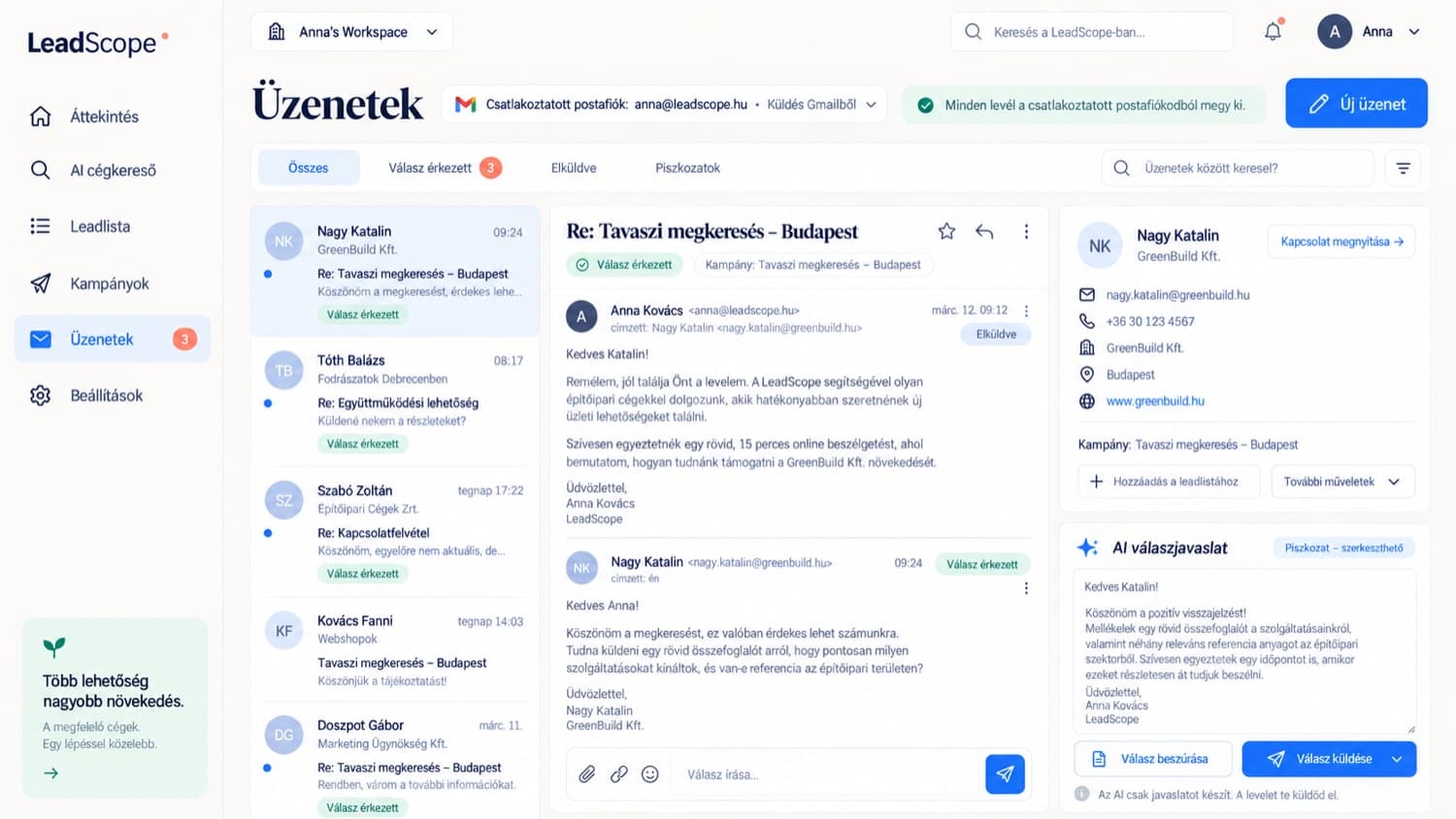Click the phone icon in contact panel
The width and height of the screenshot is (1456, 819).
1087,321
